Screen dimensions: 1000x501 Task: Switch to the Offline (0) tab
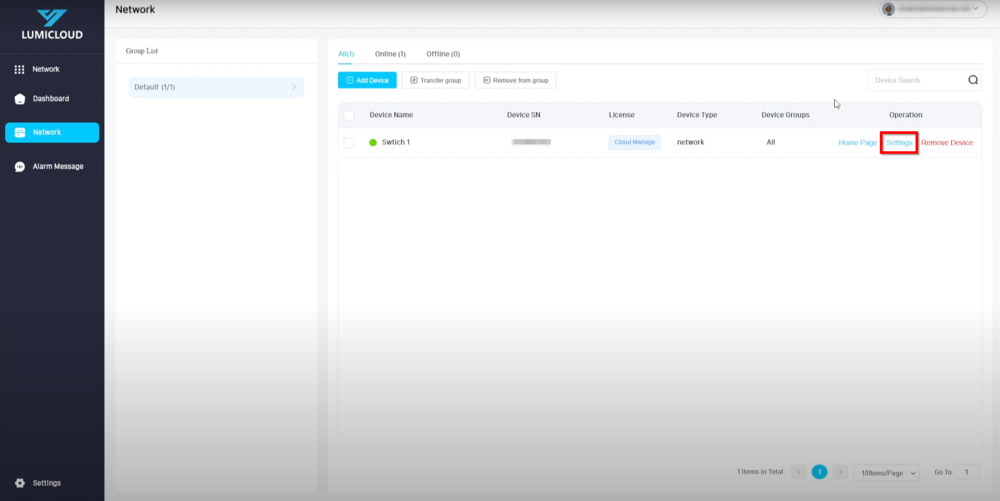click(x=443, y=54)
